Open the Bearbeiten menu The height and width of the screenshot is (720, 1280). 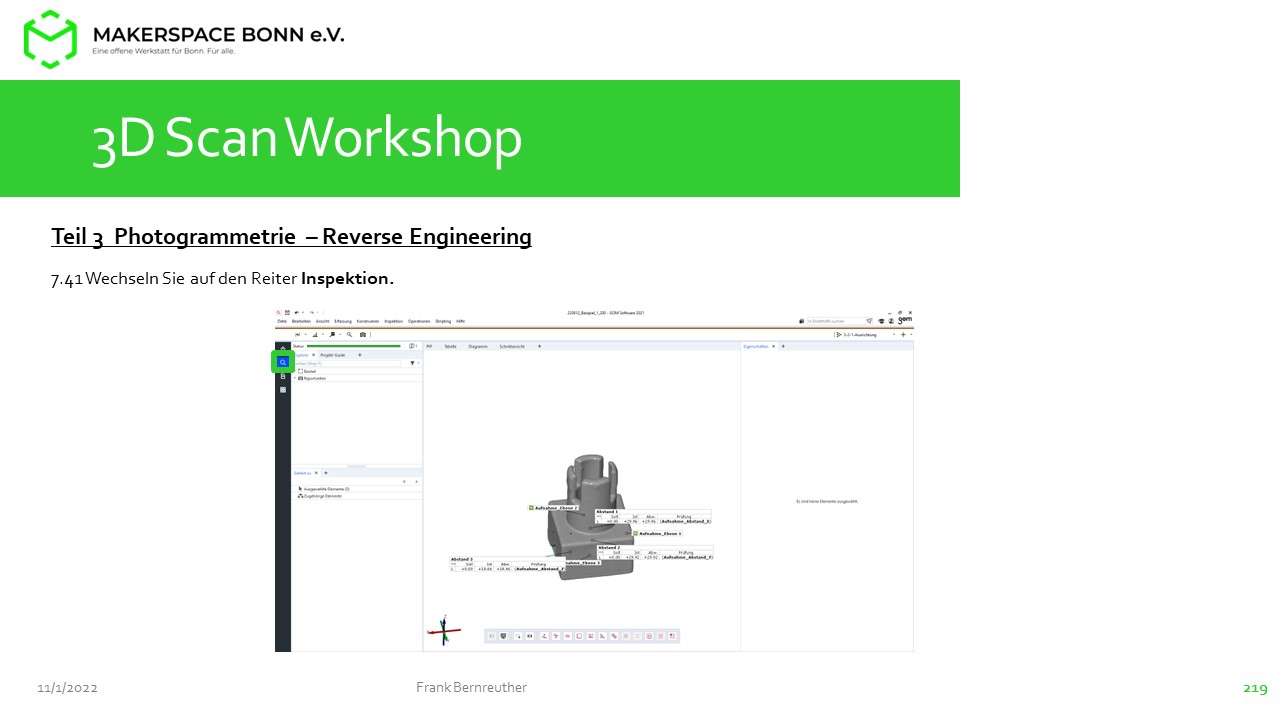301,321
